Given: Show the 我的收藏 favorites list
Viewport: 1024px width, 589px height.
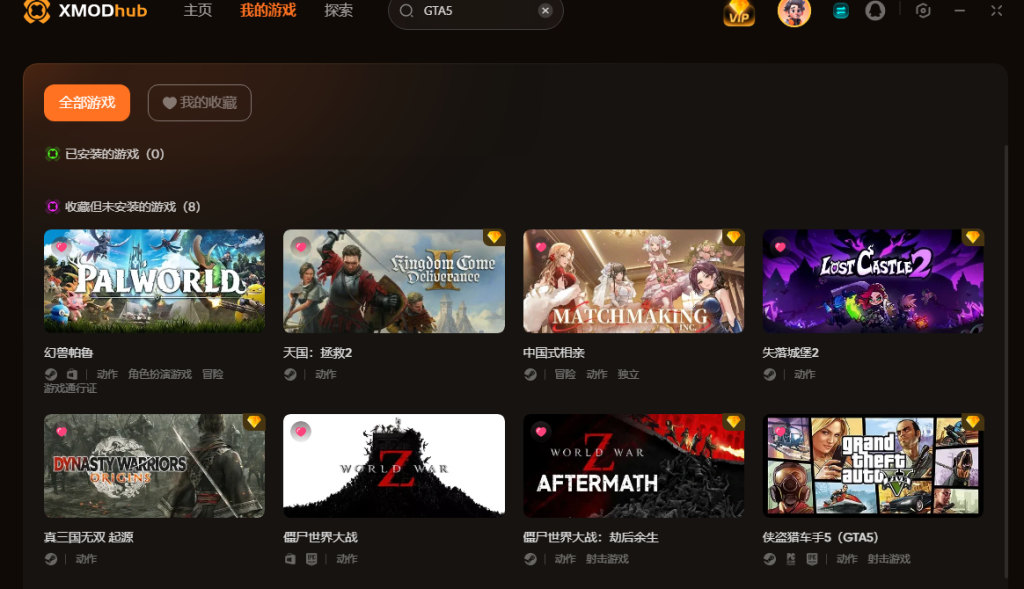Looking at the screenshot, I should [x=199, y=103].
